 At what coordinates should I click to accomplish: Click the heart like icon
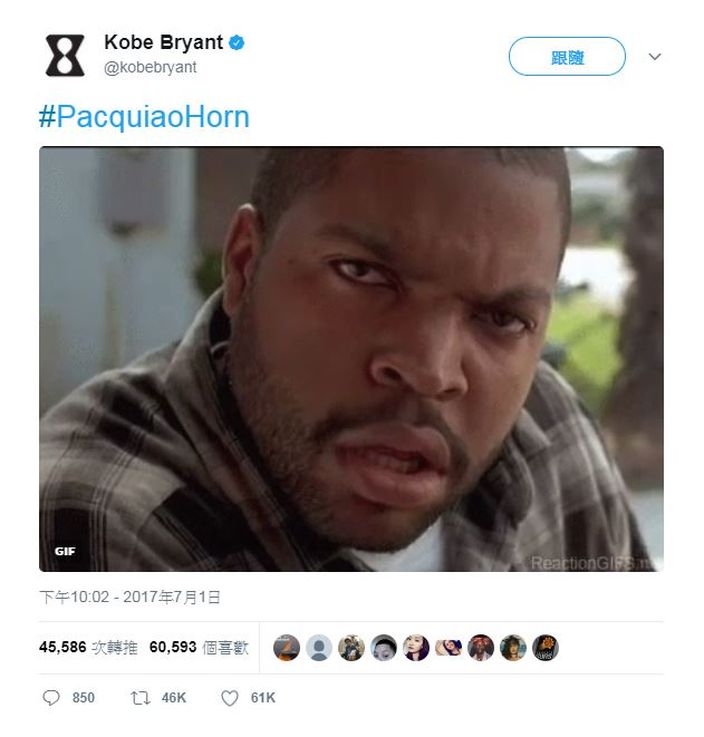click(x=230, y=698)
